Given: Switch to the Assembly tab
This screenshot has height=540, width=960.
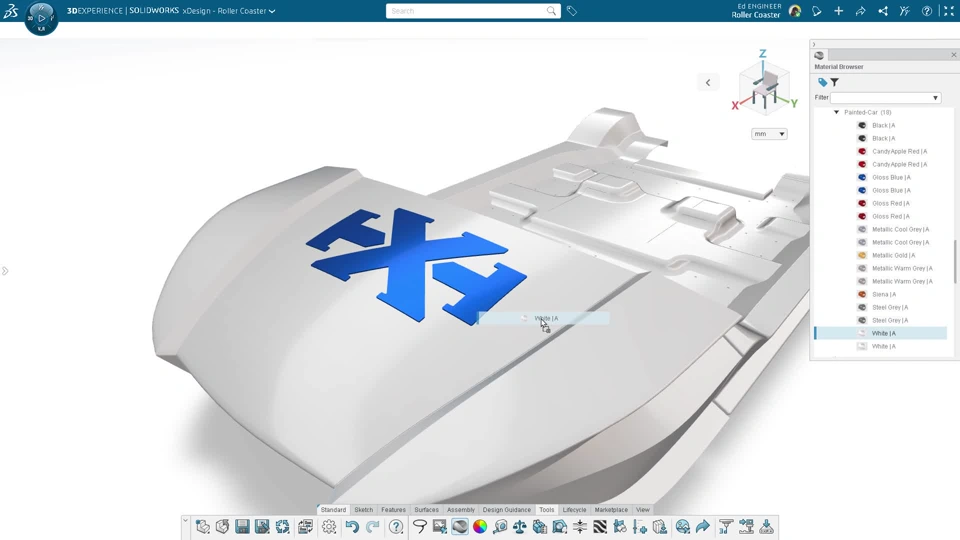Looking at the screenshot, I should click(460, 509).
